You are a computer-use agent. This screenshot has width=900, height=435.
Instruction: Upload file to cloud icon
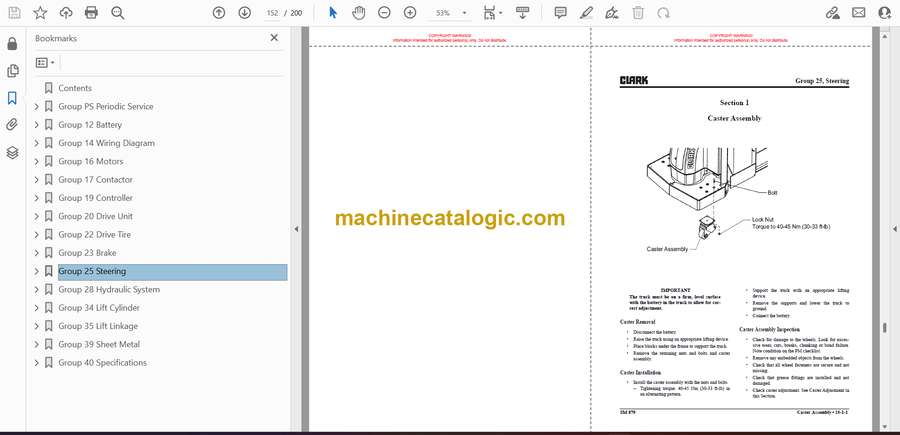click(66, 13)
